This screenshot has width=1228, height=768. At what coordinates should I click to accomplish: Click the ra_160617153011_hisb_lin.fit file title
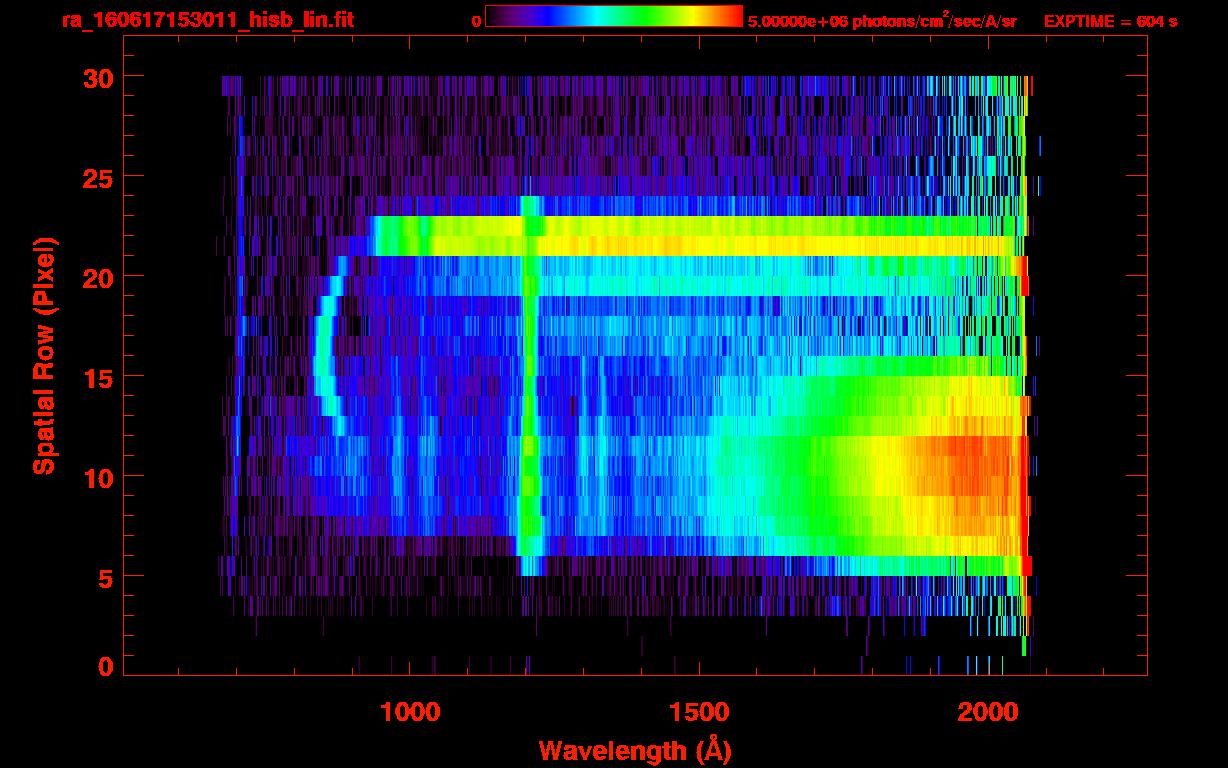[207, 21]
